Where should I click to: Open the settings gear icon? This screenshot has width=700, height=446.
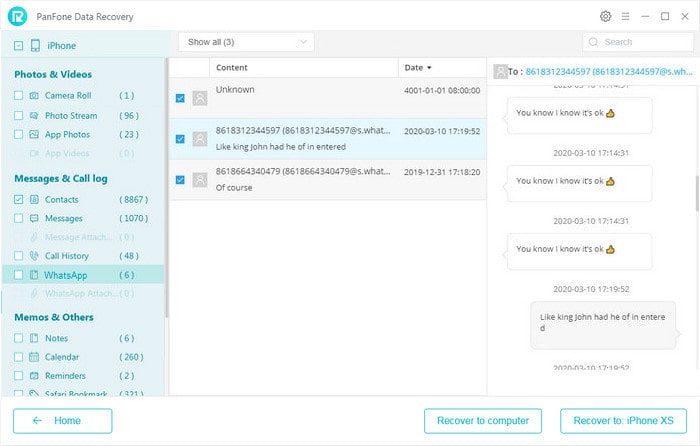point(605,17)
